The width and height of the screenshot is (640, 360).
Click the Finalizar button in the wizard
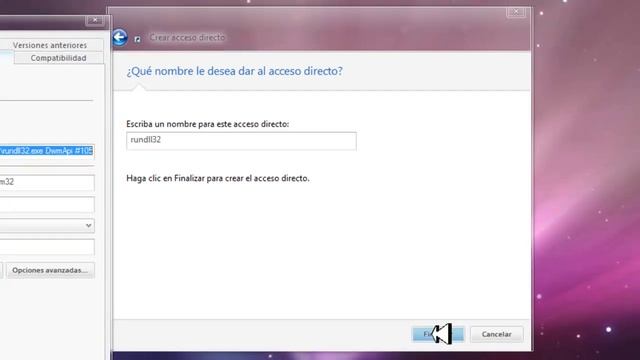point(438,334)
